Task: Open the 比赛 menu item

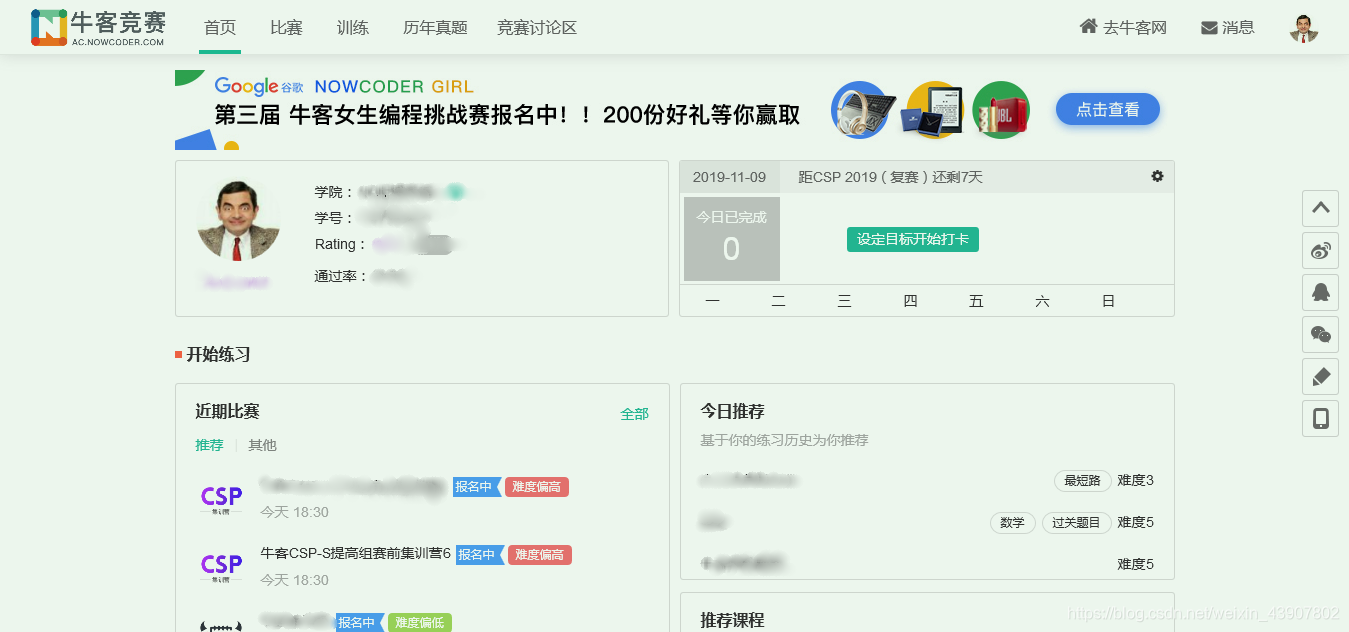Action: tap(286, 28)
